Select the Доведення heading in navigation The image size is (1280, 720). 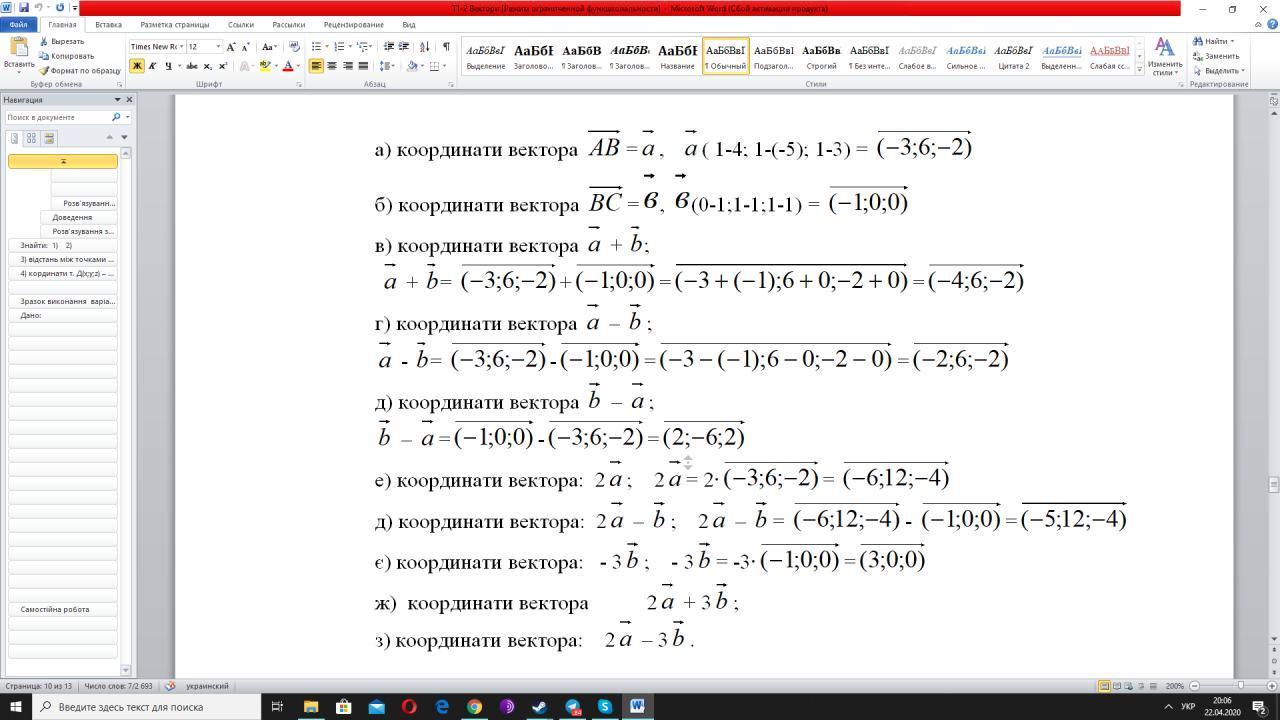(x=72, y=217)
